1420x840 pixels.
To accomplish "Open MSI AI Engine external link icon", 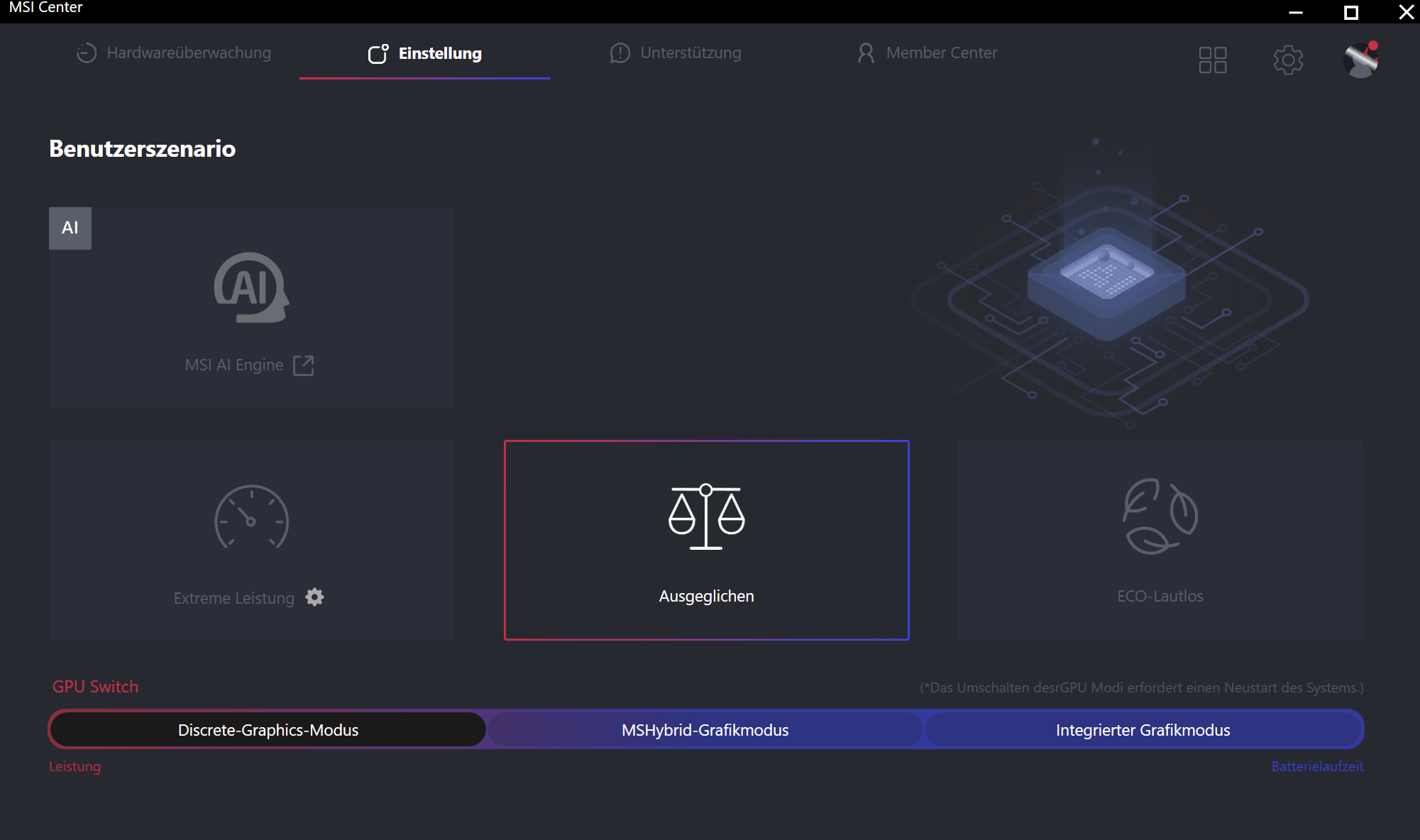I will (x=304, y=365).
